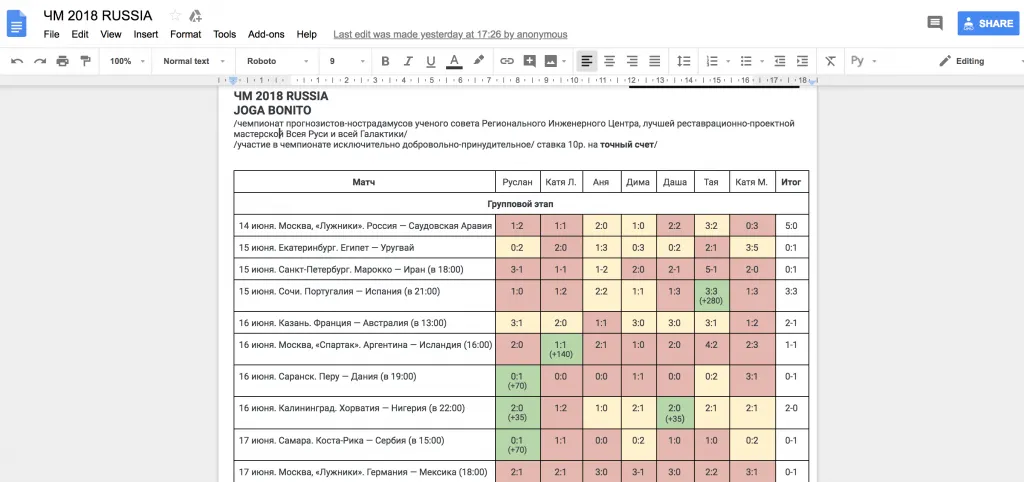Print the document using printer icon

[x=63, y=61]
